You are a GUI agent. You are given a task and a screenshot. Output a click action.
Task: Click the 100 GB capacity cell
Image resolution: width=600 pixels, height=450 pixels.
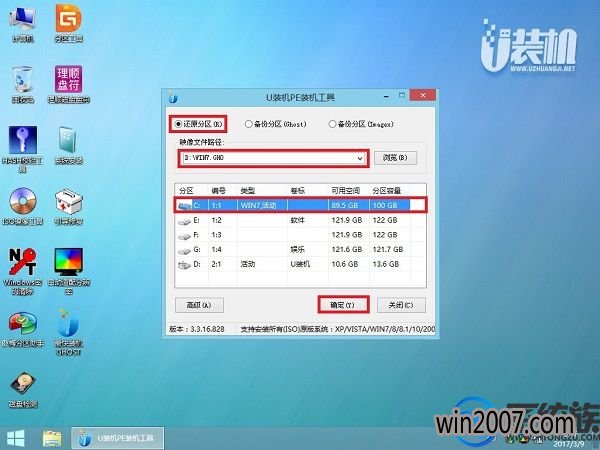point(385,205)
